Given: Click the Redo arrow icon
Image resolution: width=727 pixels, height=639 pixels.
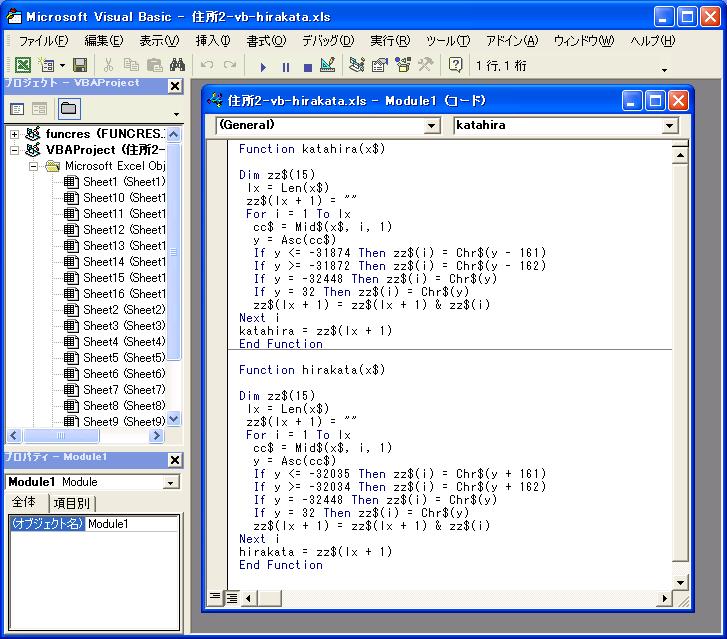Looking at the screenshot, I should pyautogui.click(x=230, y=65).
